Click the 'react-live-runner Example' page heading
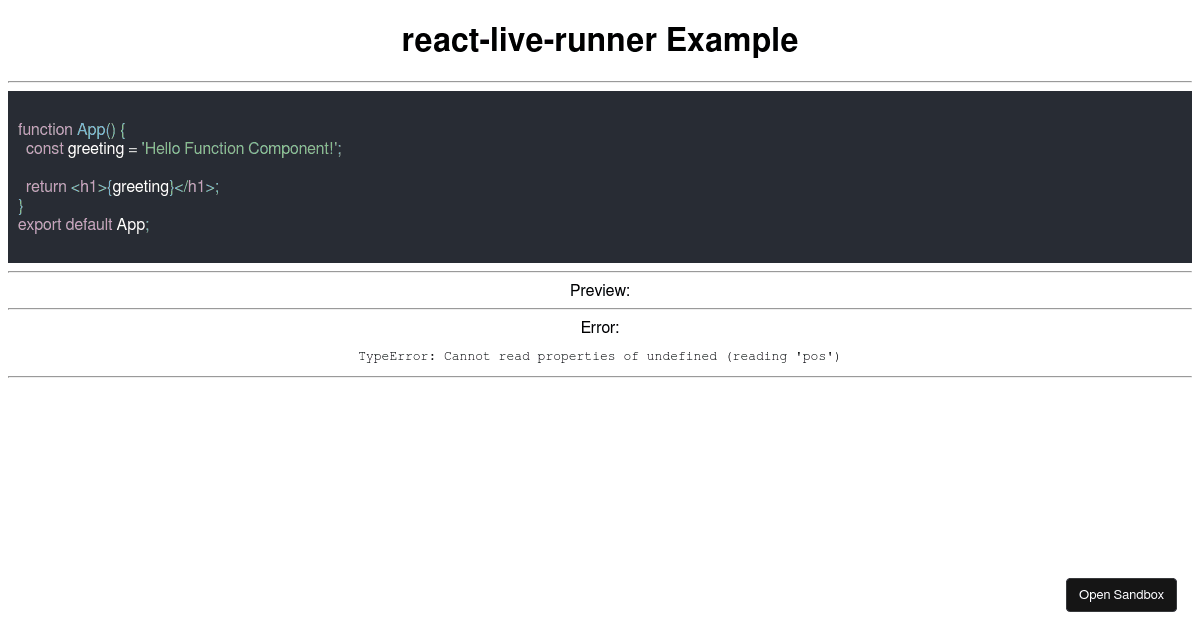Screen dimensions: 1200x630 tap(600, 41)
